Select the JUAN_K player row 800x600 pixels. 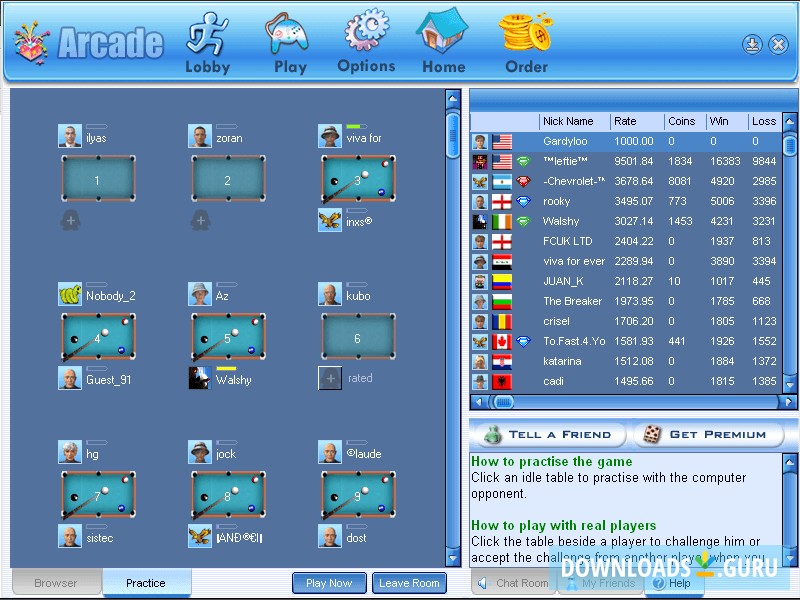626,281
